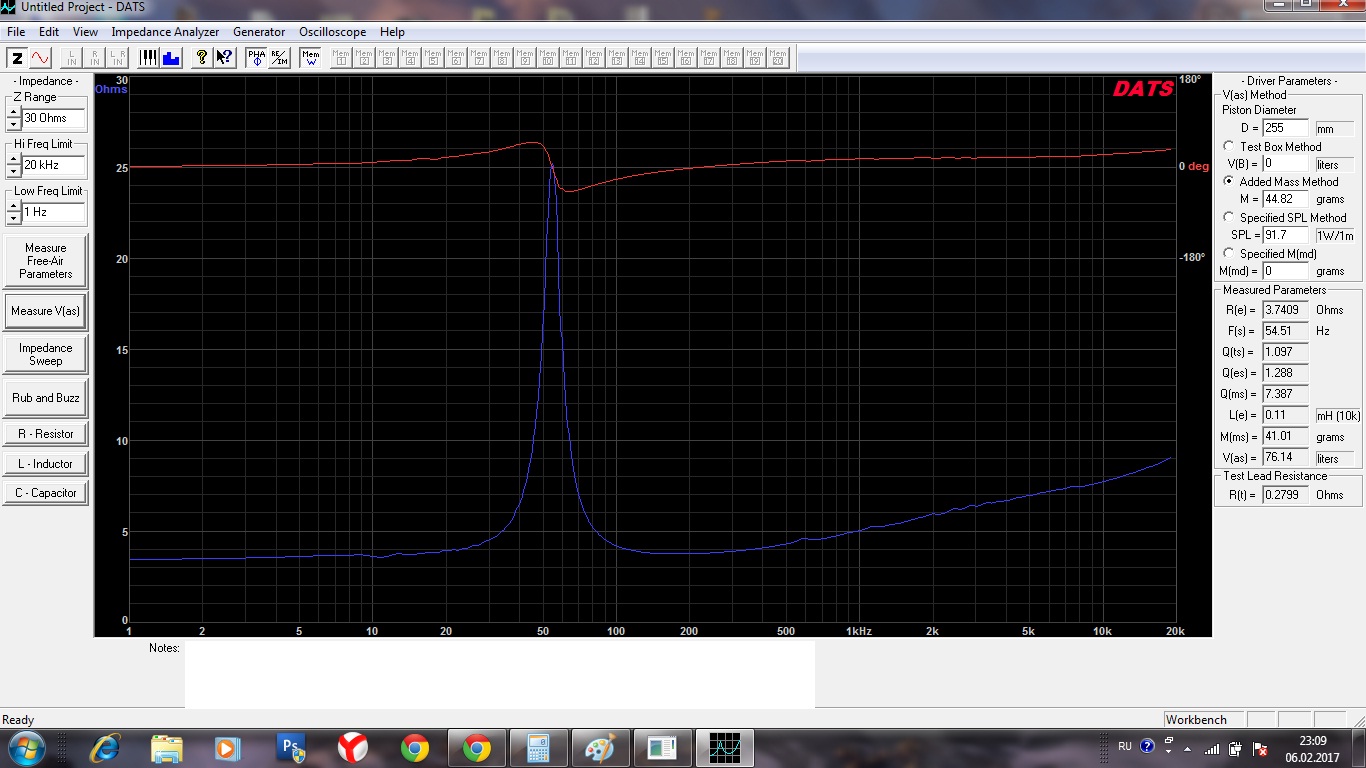Decrease the Low Freq Limit stepper
Image resolution: width=1366 pixels, height=768 pixels.
click(x=13, y=217)
